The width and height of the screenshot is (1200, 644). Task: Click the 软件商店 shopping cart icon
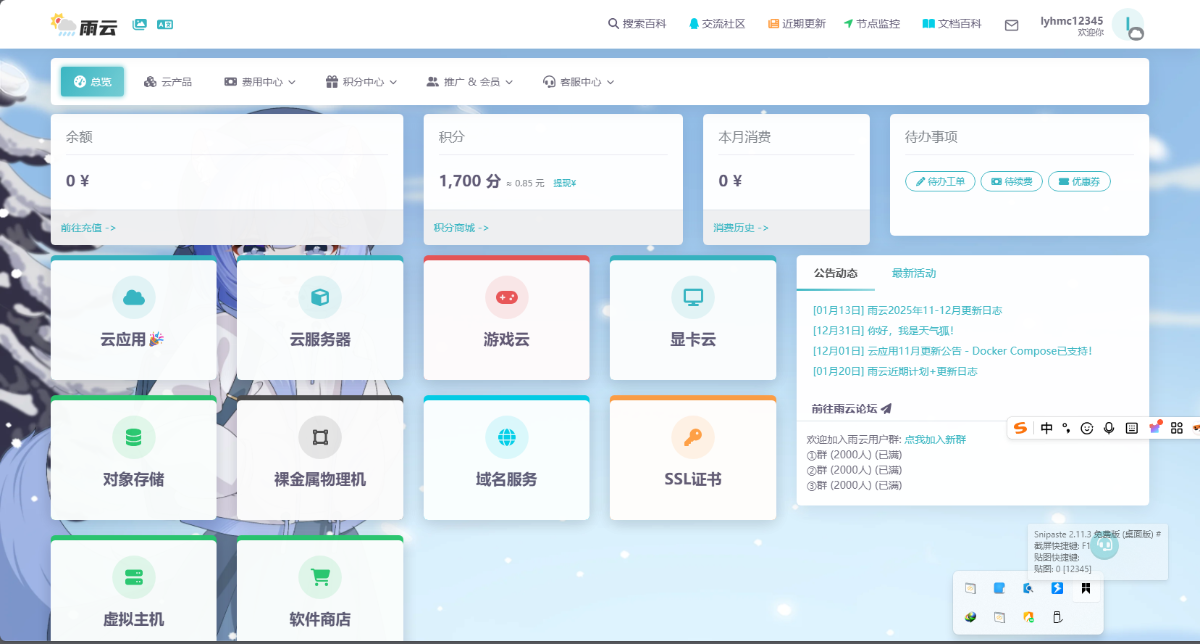pos(320,577)
